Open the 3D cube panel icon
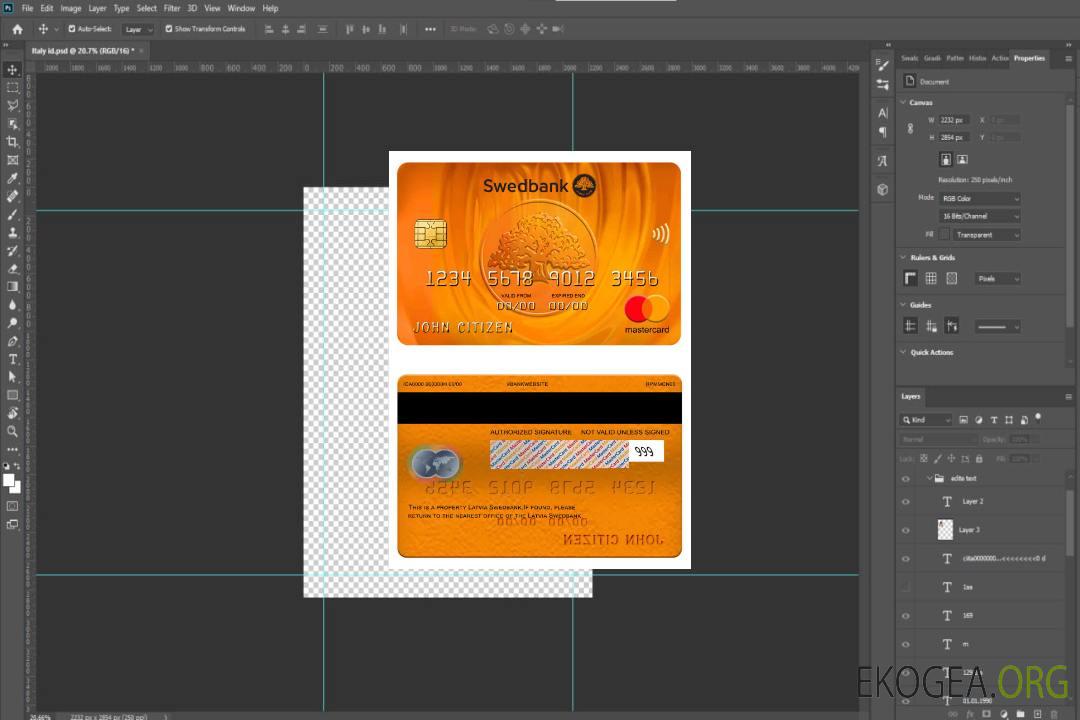The height and width of the screenshot is (720, 1080). [883, 189]
